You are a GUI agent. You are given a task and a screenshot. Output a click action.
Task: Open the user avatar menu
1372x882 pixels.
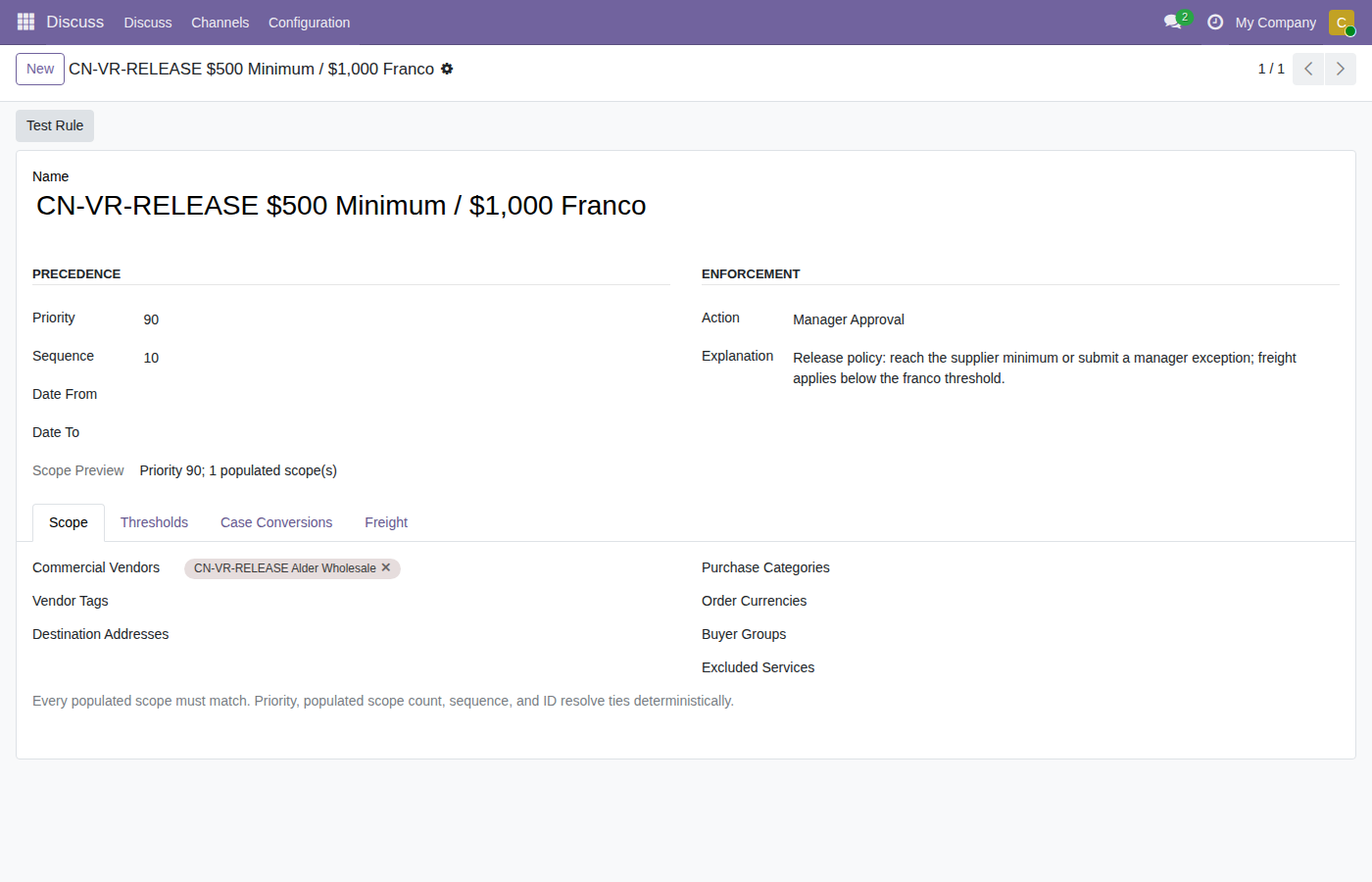[x=1342, y=22]
